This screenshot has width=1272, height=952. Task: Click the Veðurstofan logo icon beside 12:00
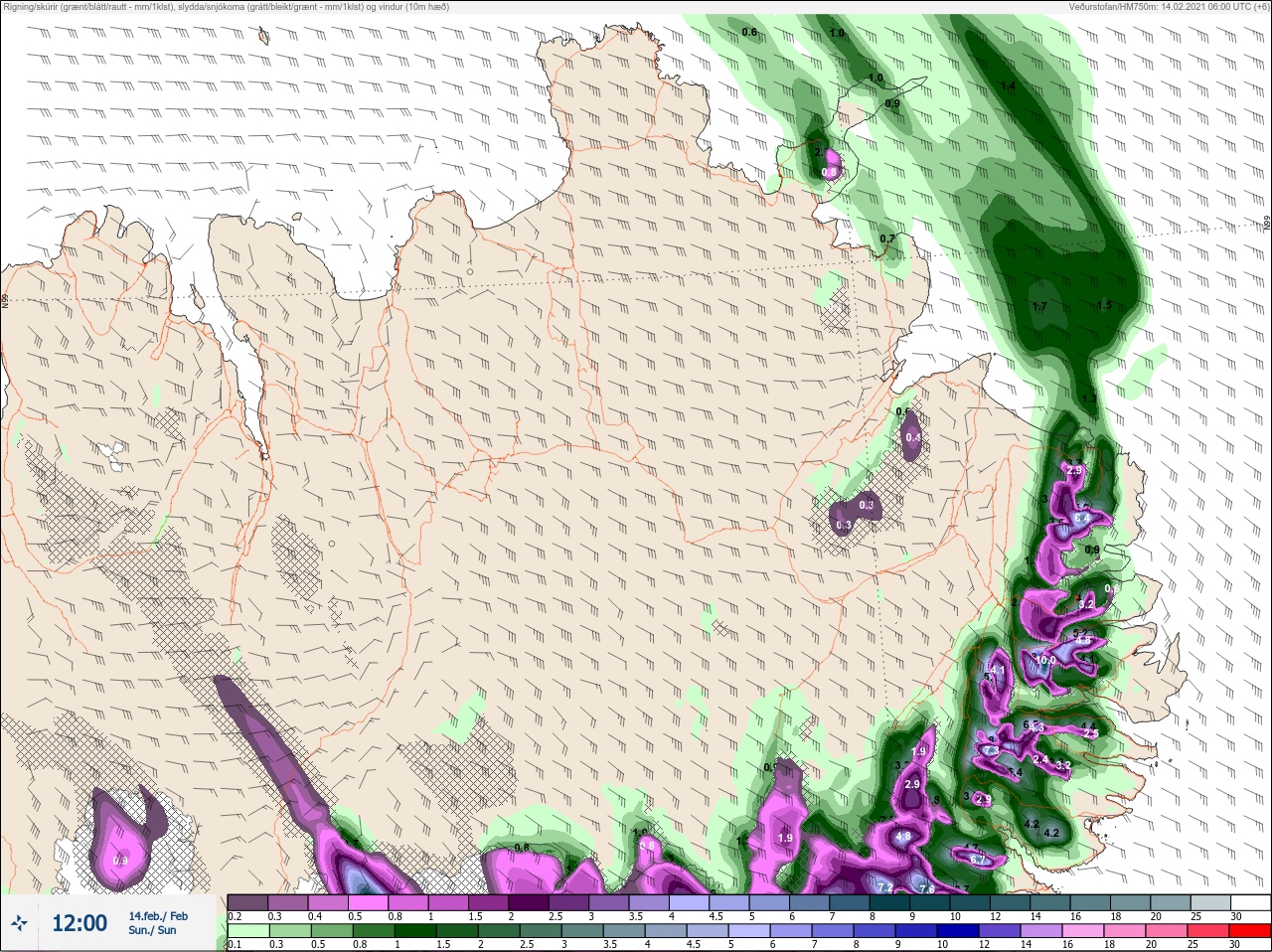(20, 923)
